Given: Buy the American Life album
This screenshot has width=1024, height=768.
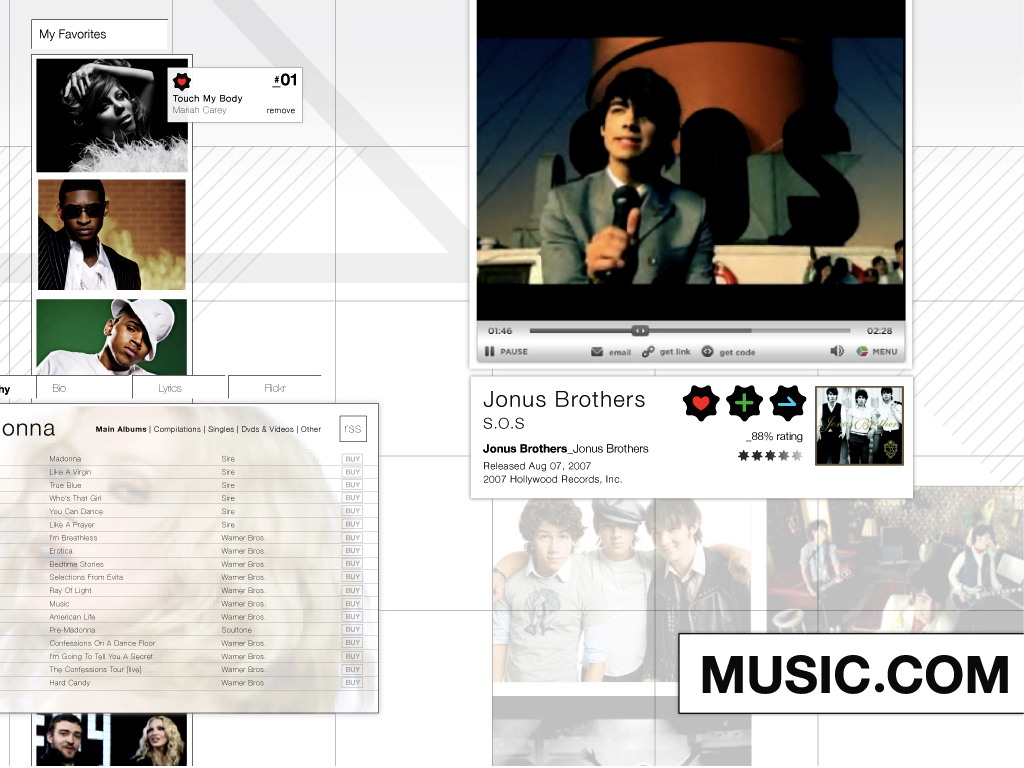Looking at the screenshot, I should 353,616.
